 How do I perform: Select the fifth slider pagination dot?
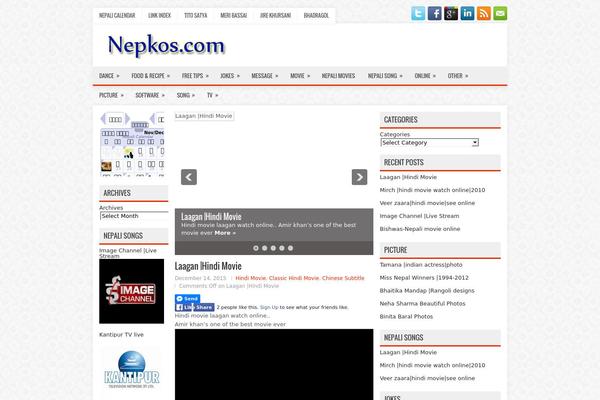coord(290,248)
